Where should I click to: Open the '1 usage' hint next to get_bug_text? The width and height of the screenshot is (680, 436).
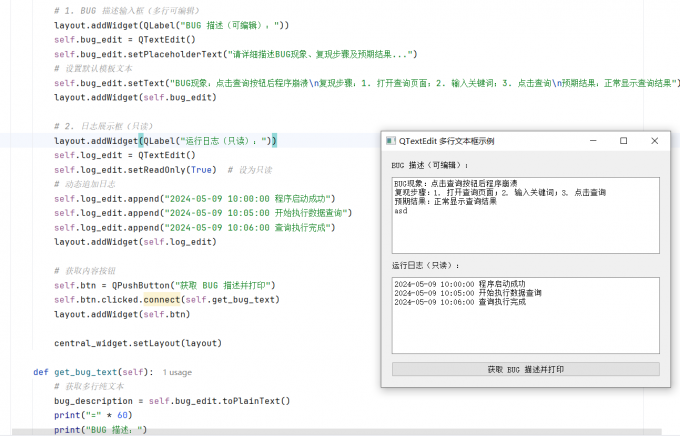point(177,372)
